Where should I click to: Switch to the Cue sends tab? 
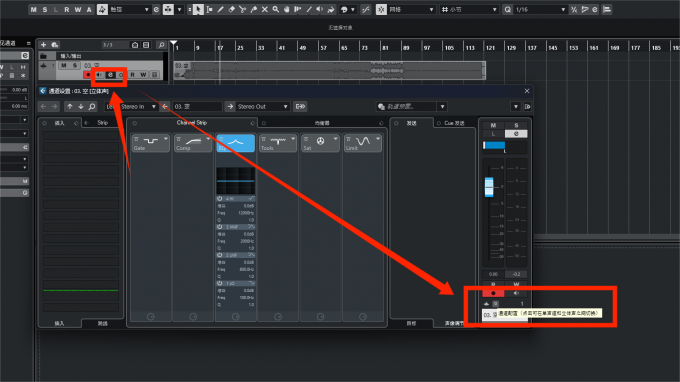(454, 123)
